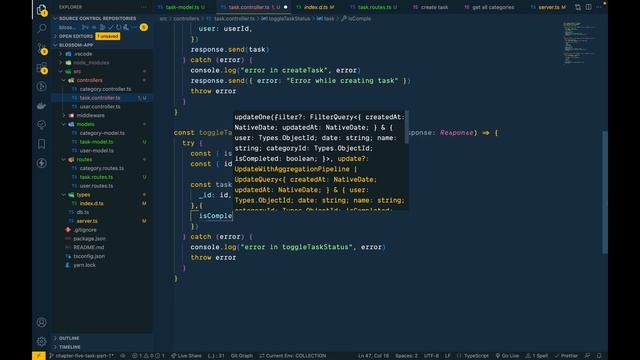Screen dimensions: 640x360
Task: Open the Extensions view icon
Action: pos(41,67)
